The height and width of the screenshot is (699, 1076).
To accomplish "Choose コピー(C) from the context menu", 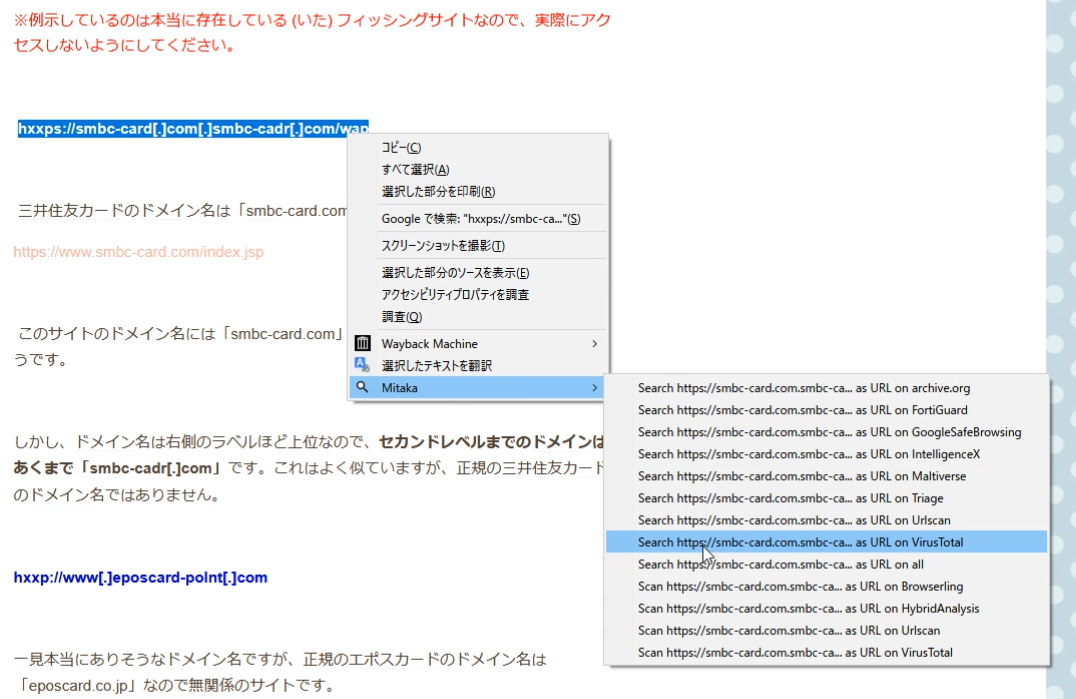I will click(x=478, y=147).
